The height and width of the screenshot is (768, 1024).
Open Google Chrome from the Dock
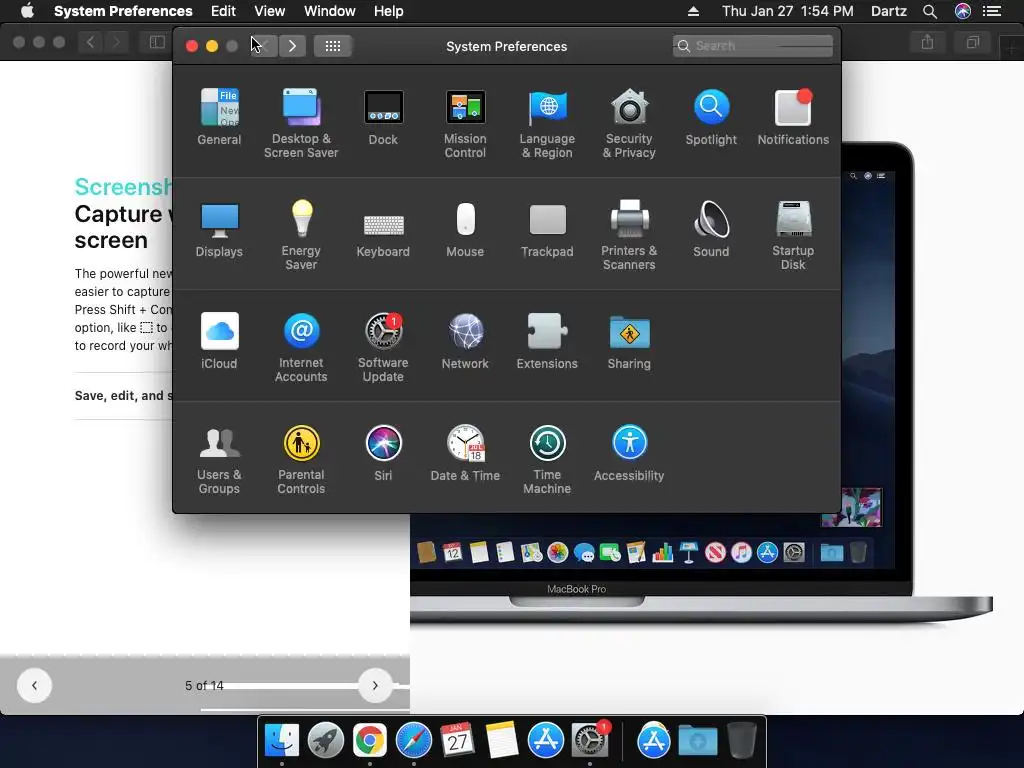coord(370,740)
